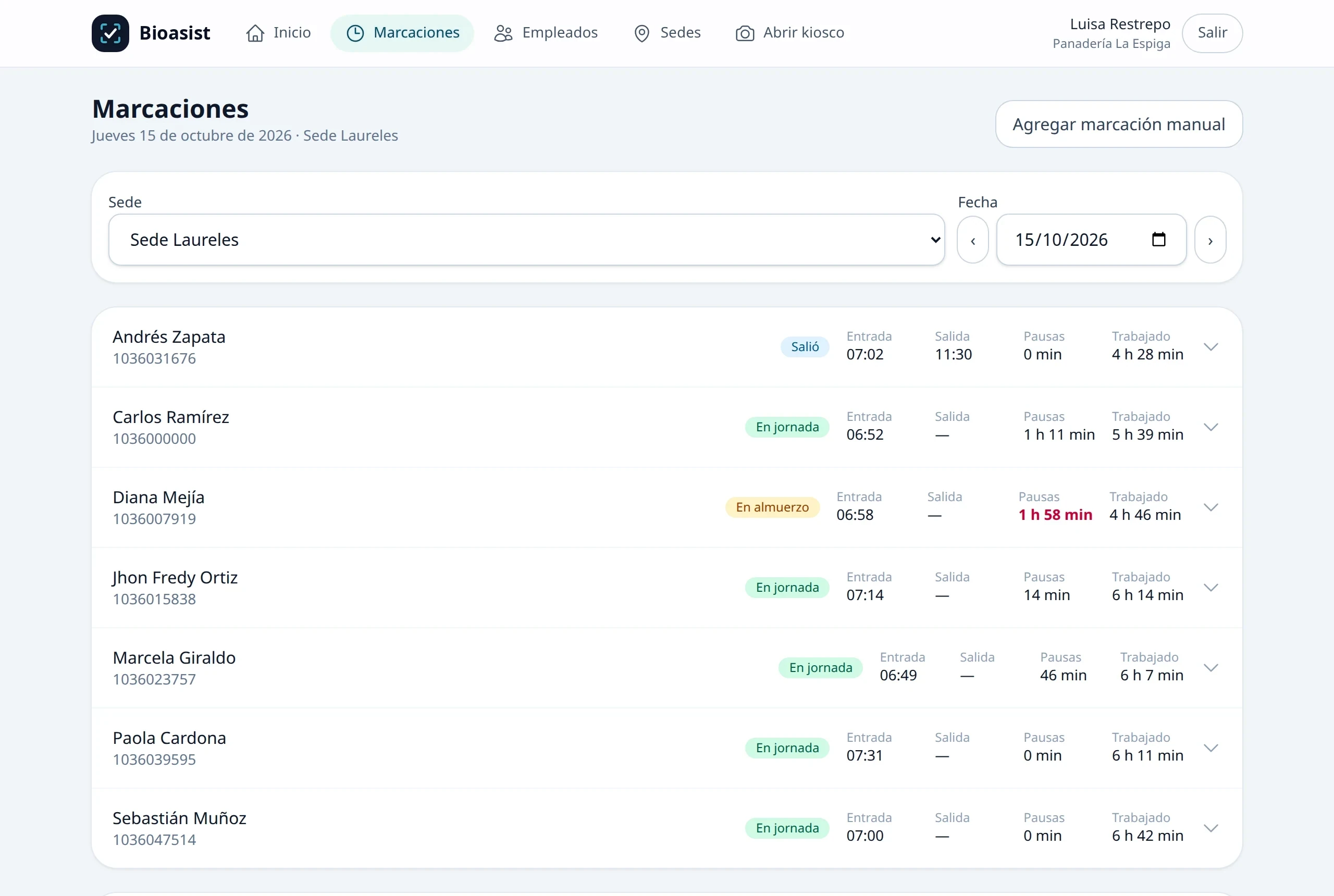Image resolution: width=1334 pixels, height=896 pixels.
Task: Click the people icon beside Empleados
Action: pos(503,33)
